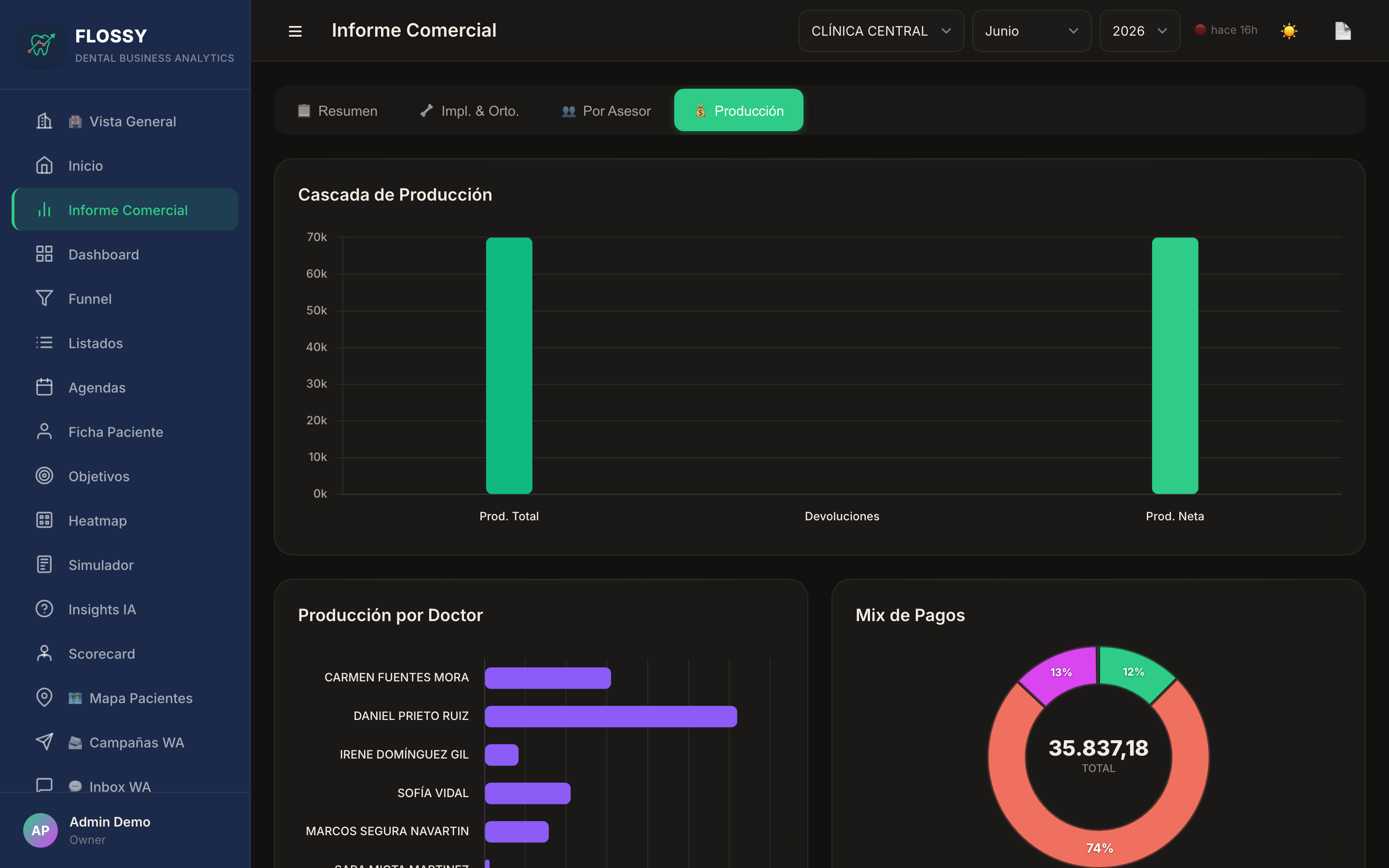The image size is (1389, 868).
Task: Switch to the Impl. & Orto. tab
Action: tap(469, 110)
